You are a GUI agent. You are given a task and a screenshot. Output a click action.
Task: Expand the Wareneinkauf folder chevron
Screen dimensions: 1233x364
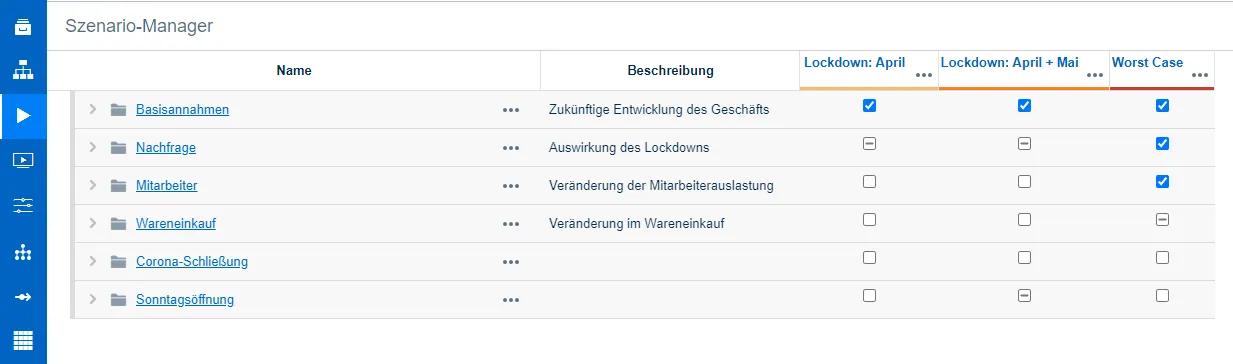tap(92, 223)
